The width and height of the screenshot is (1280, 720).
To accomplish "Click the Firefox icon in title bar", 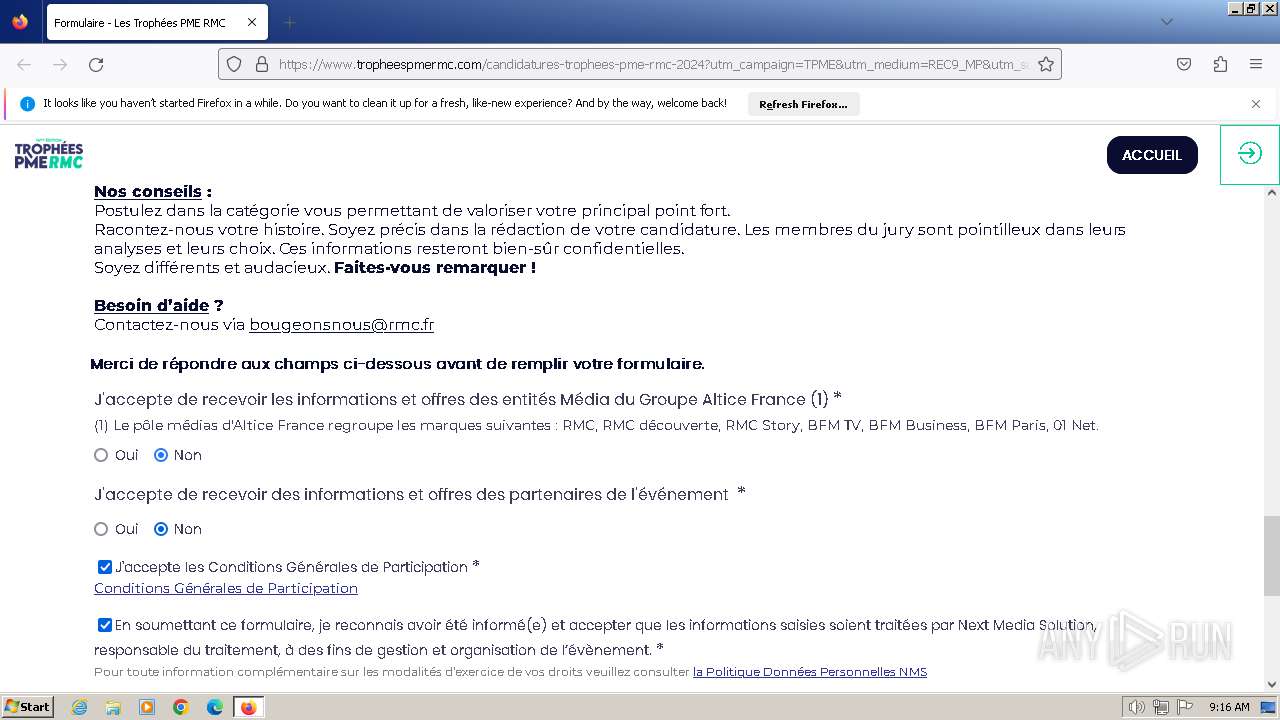I will tap(20, 22).
